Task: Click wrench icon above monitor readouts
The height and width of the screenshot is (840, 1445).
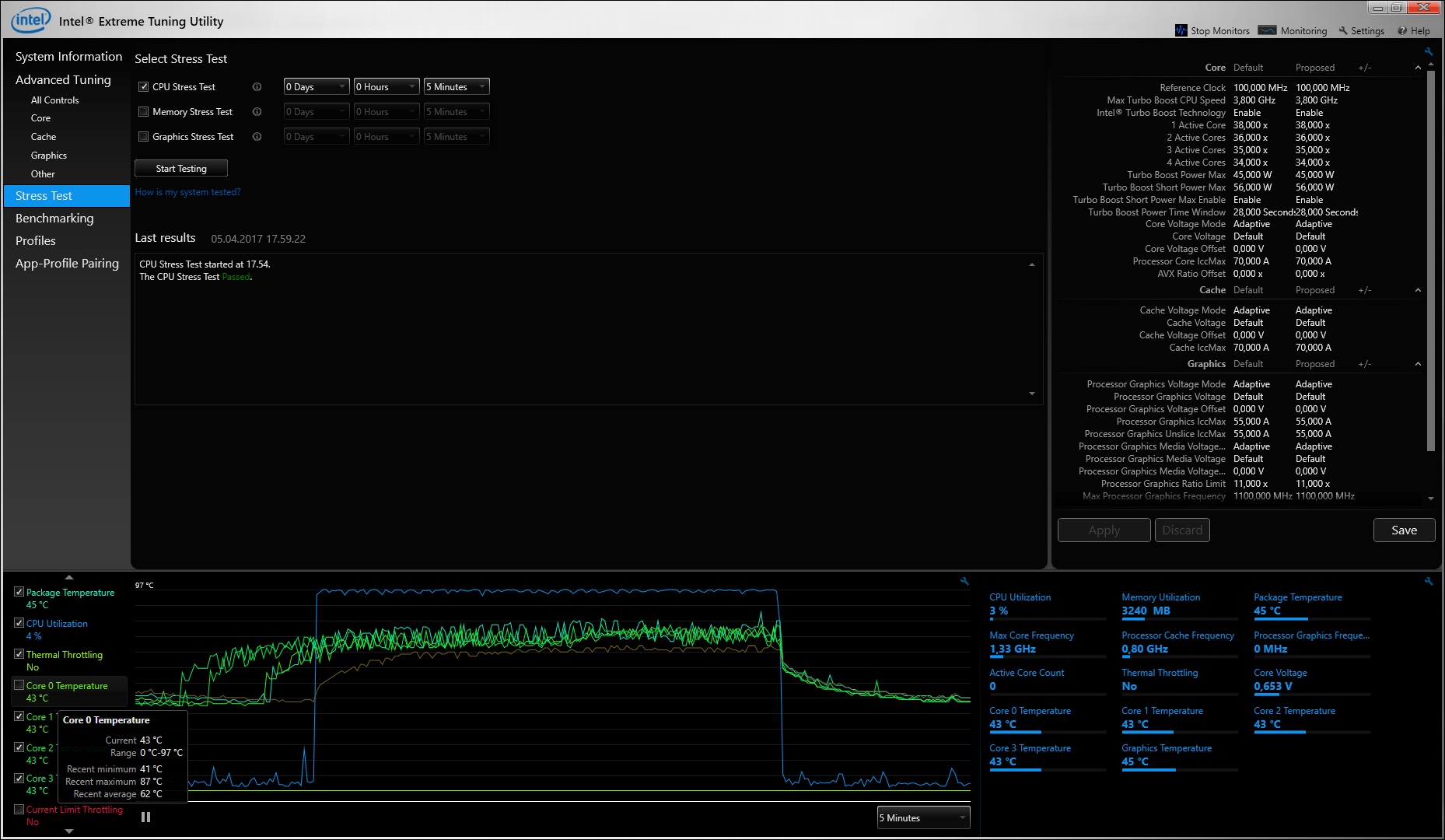Action: (1429, 581)
